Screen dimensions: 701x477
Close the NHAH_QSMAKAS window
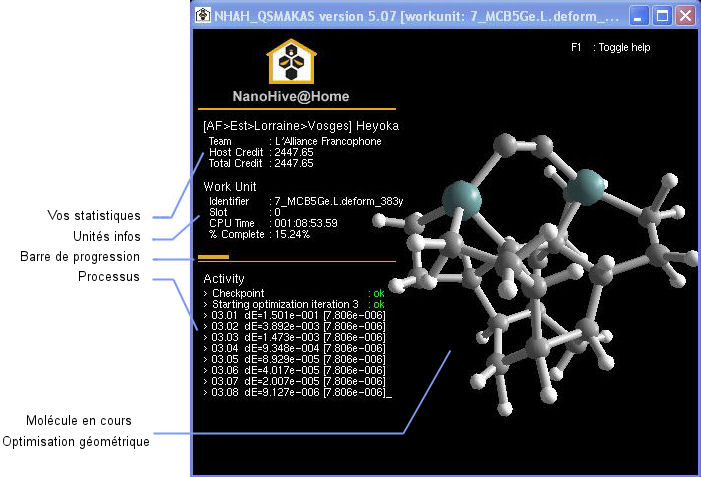pyautogui.click(x=684, y=16)
